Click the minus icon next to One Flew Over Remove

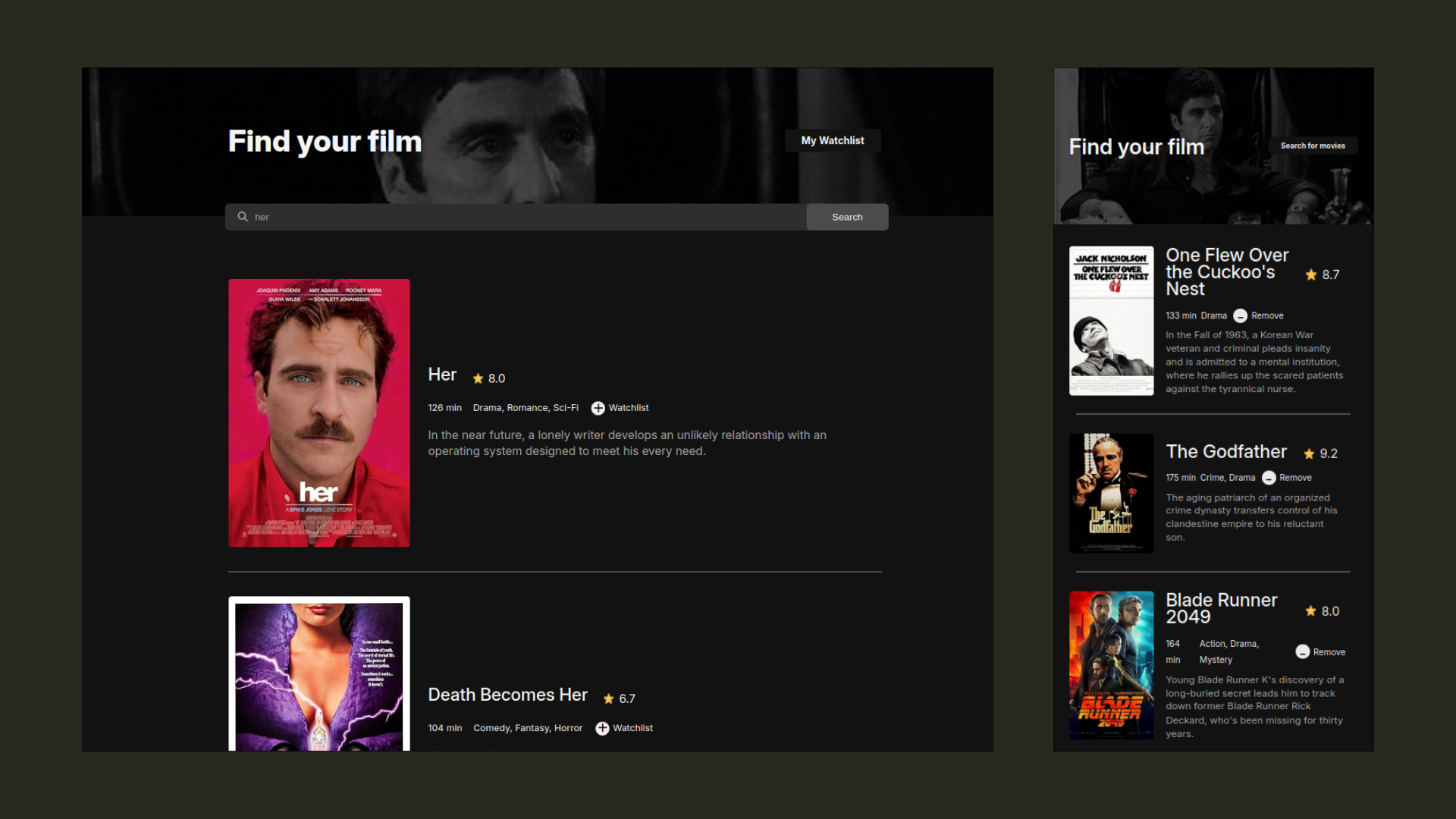(1241, 315)
